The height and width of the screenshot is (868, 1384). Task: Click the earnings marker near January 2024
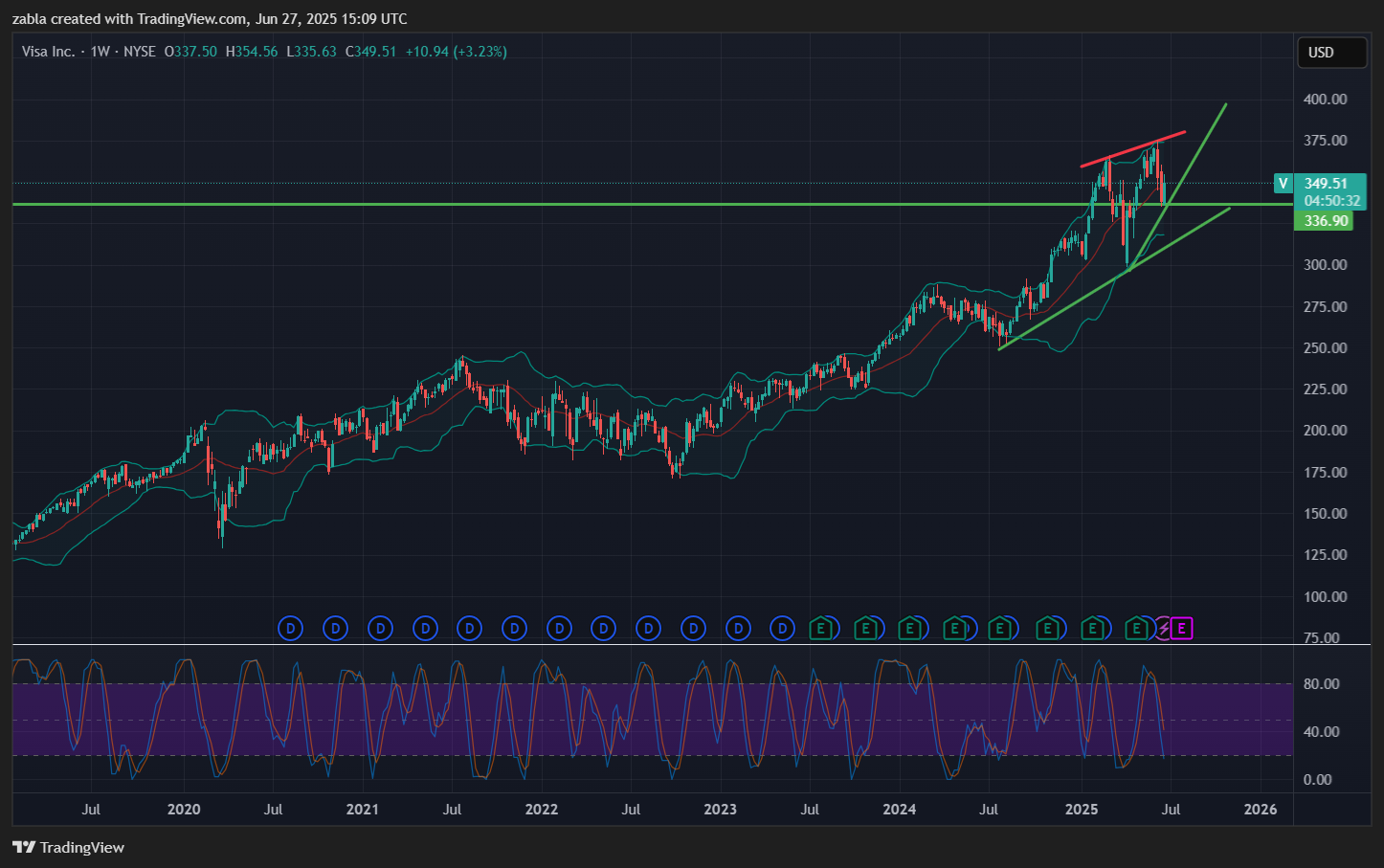(910, 629)
